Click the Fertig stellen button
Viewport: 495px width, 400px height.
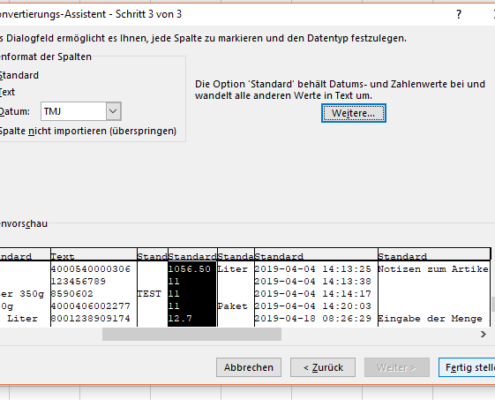pos(467,367)
